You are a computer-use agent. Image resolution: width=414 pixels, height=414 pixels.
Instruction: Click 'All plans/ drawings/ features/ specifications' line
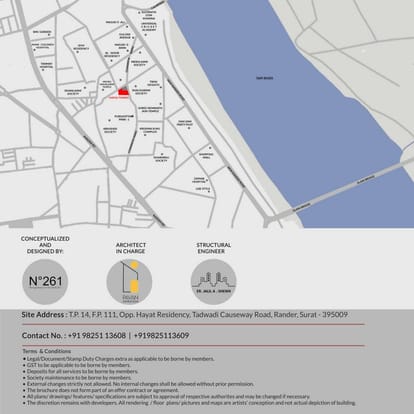pyautogui.click(x=167, y=397)
